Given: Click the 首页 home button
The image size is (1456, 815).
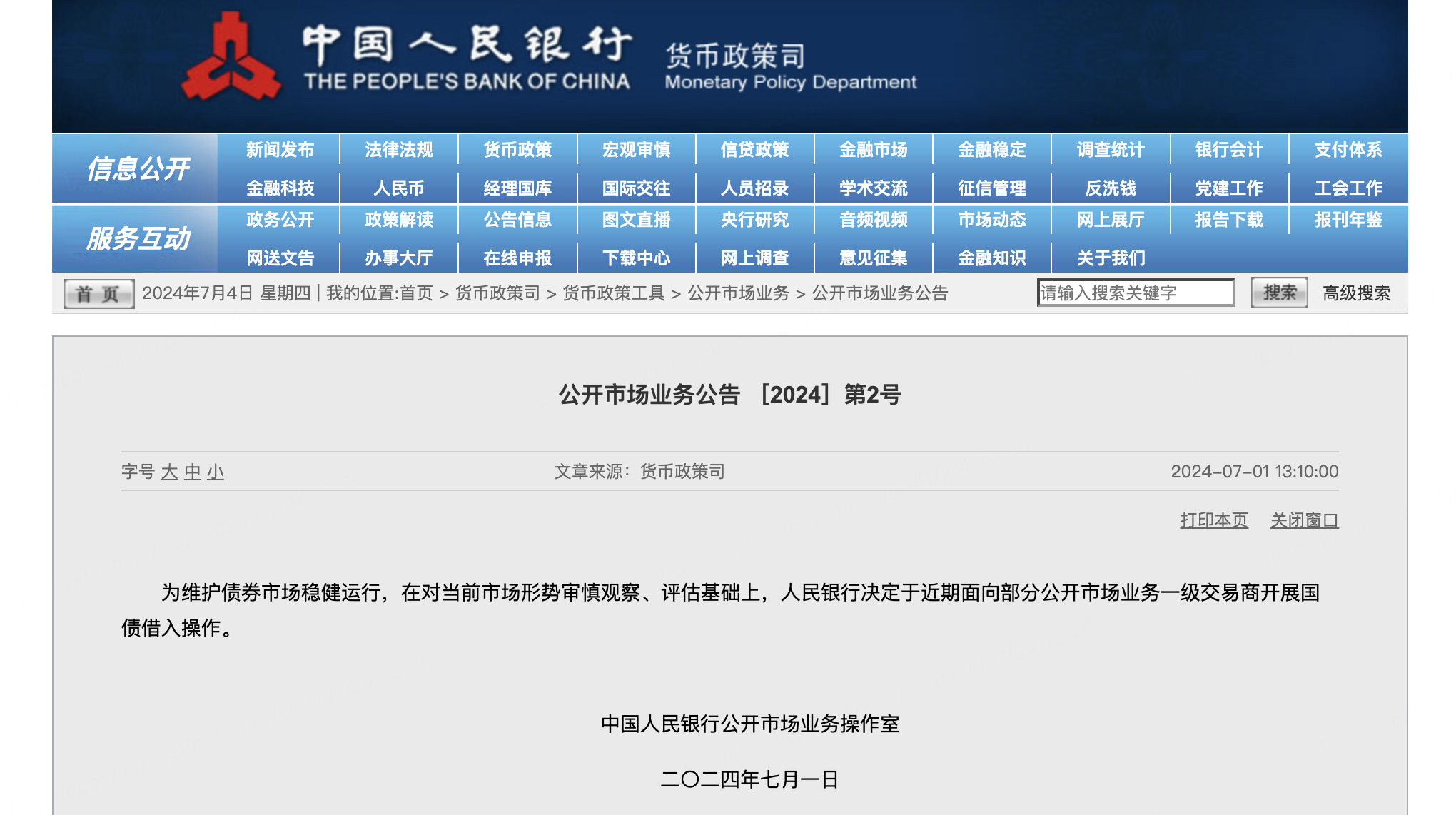Looking at the screenshot, I should pos(98,293).
